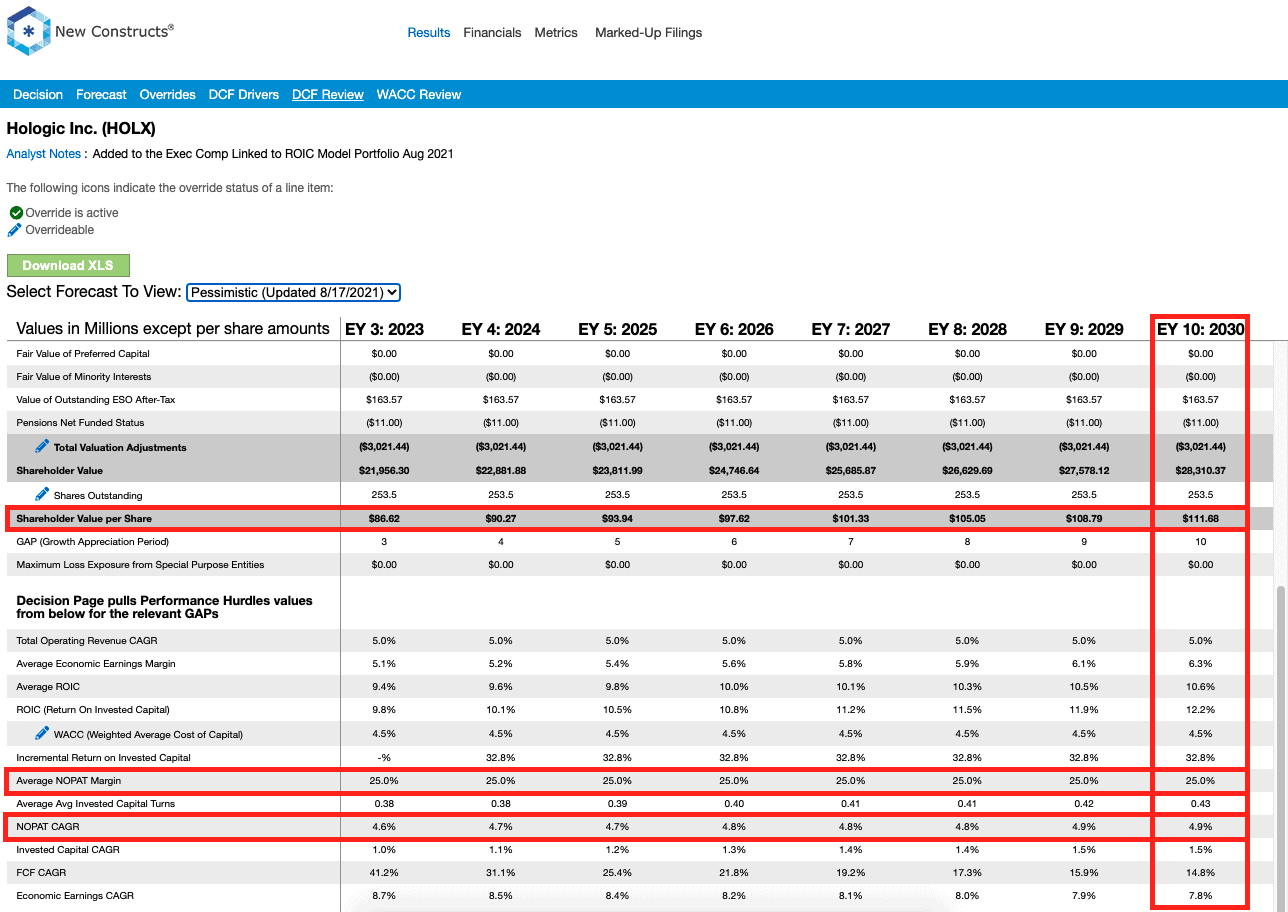Viewport: 1288px width, 912px height.
Task: Go to the WACC Review page
Action: 419,95
